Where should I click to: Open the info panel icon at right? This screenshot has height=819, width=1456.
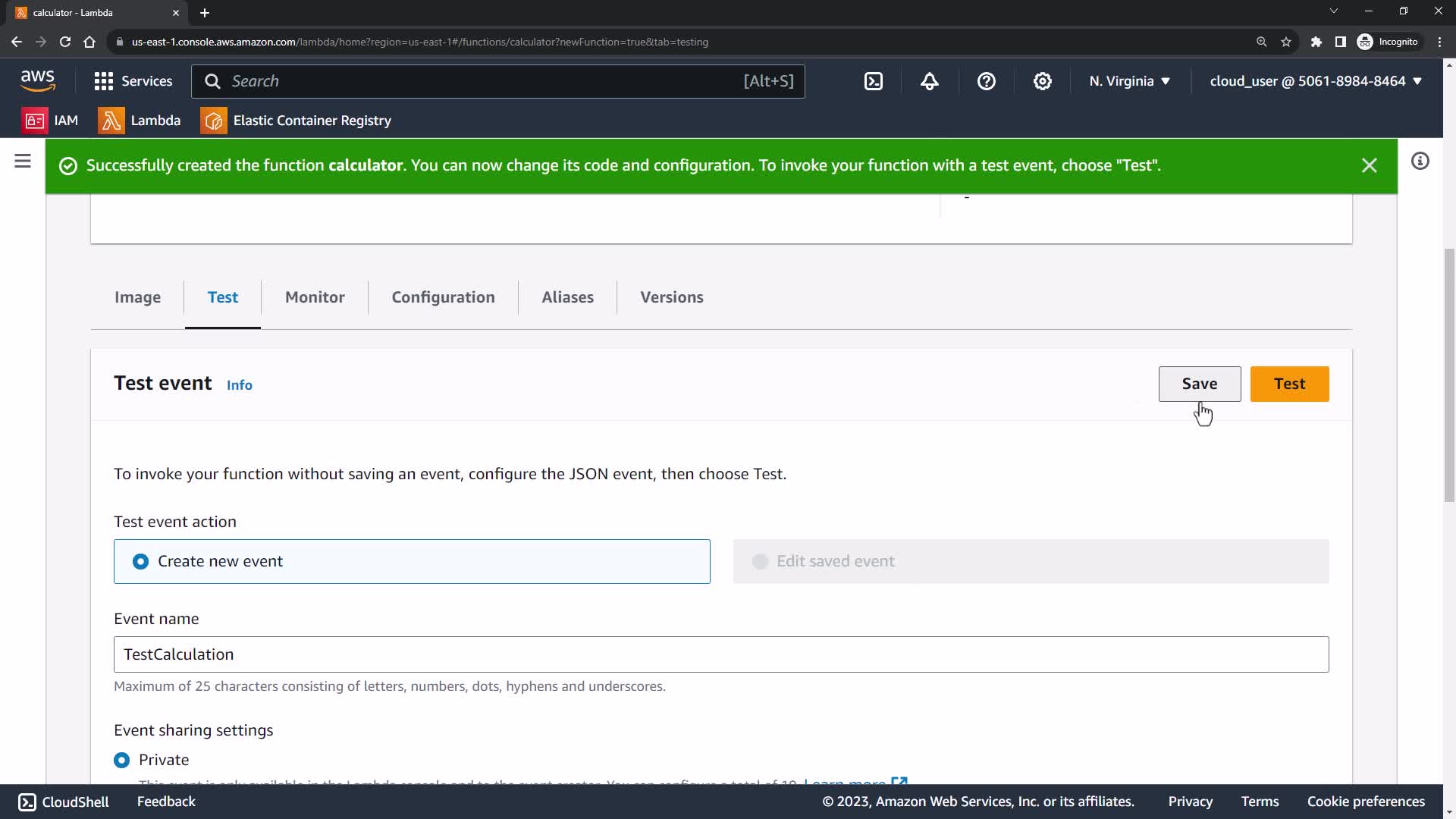(1420, 161)
